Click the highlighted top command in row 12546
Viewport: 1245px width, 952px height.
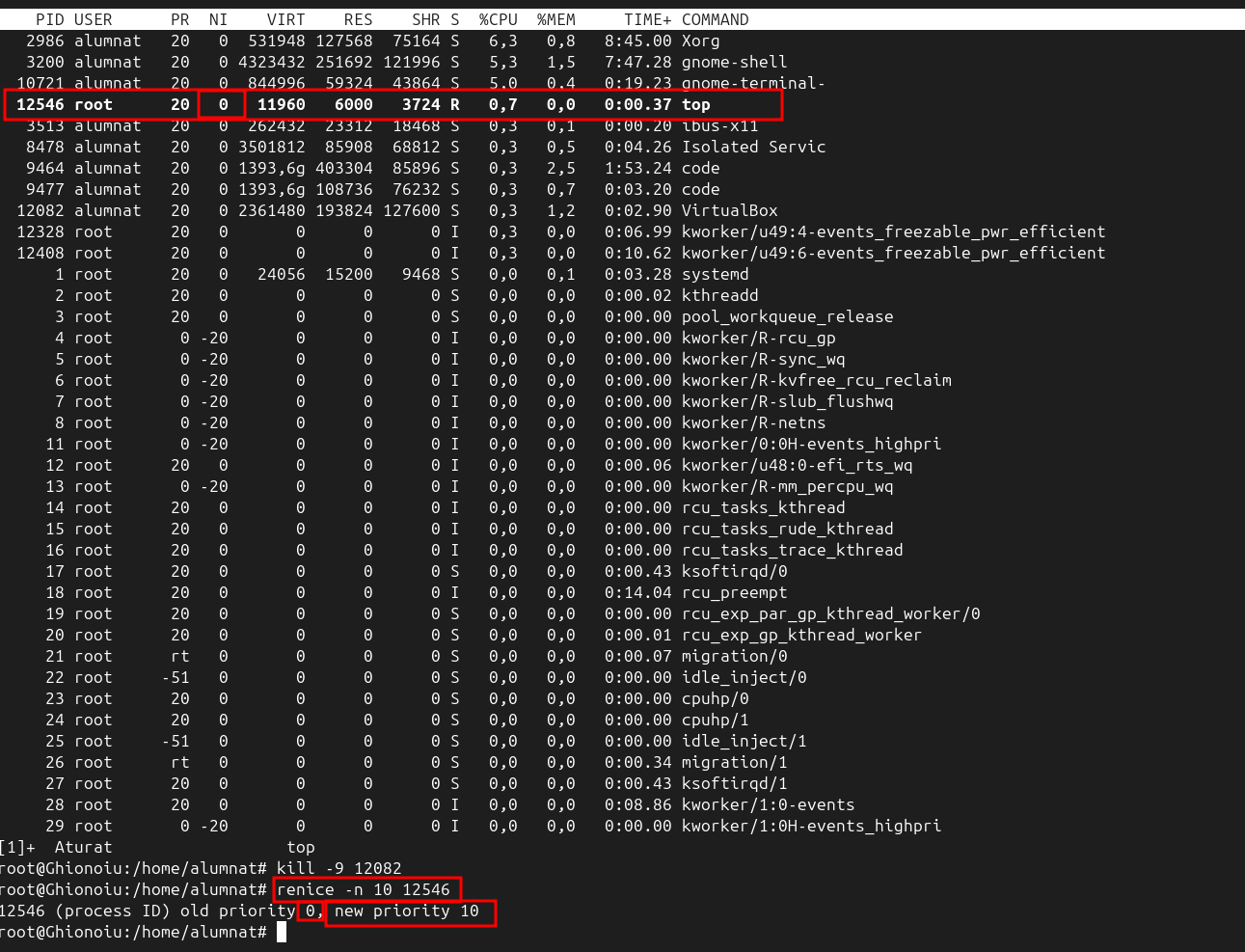(695, 104)
